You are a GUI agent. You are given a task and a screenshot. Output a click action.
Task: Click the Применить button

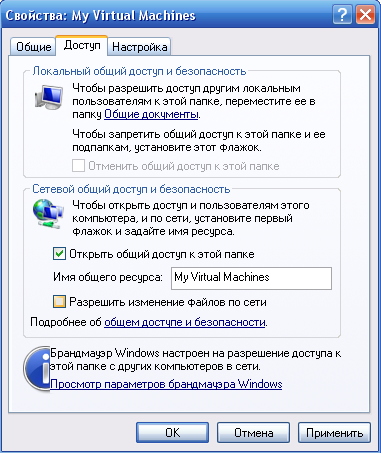click(334, 433)
